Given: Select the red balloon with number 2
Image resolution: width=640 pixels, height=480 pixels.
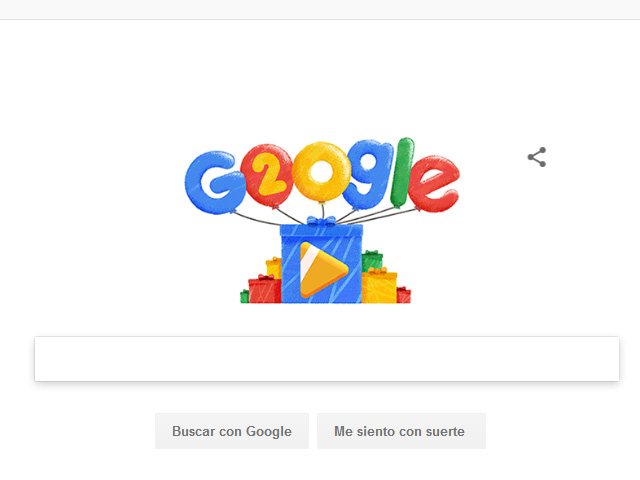Looking at the screenshot, I should coord(267,176).
